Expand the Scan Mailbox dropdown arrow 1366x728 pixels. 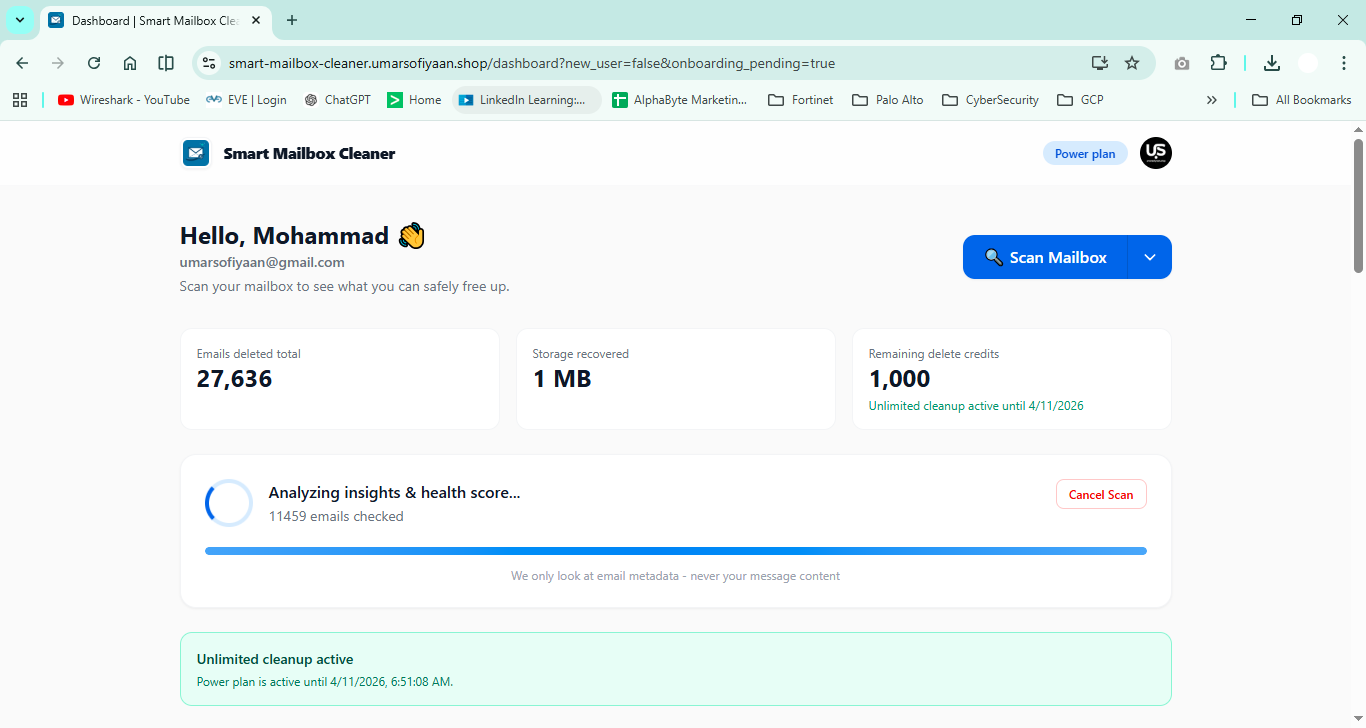tap(1150, 257)
